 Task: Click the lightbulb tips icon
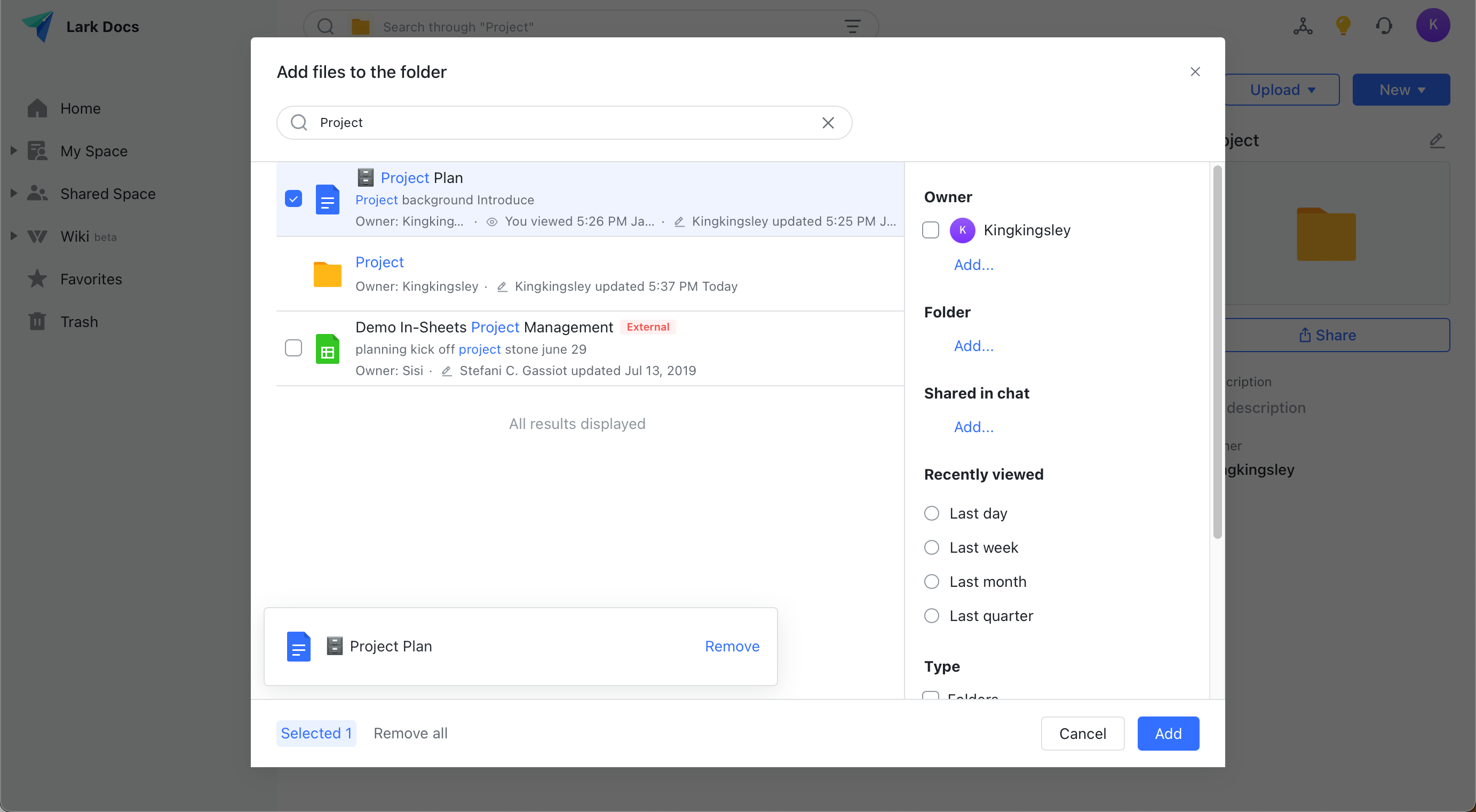(x=1344, y=26)
